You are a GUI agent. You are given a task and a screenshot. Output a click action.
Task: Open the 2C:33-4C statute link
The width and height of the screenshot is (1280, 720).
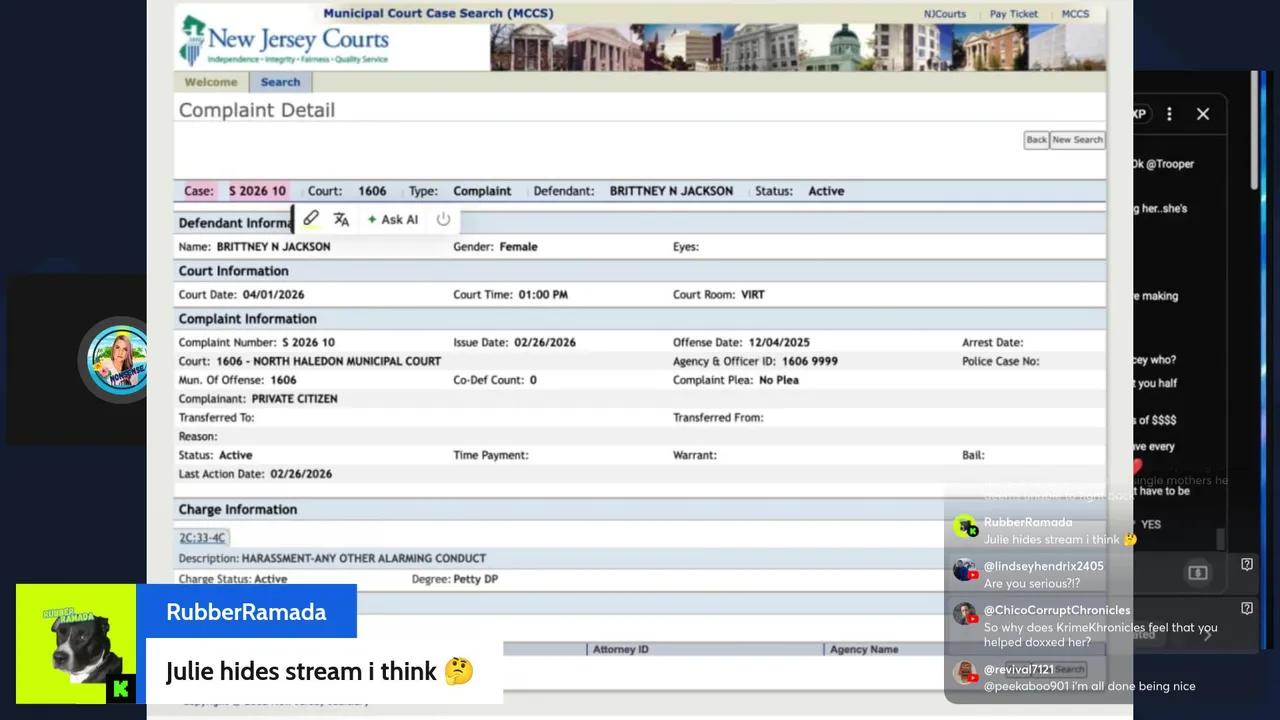[x=203, y=538]
